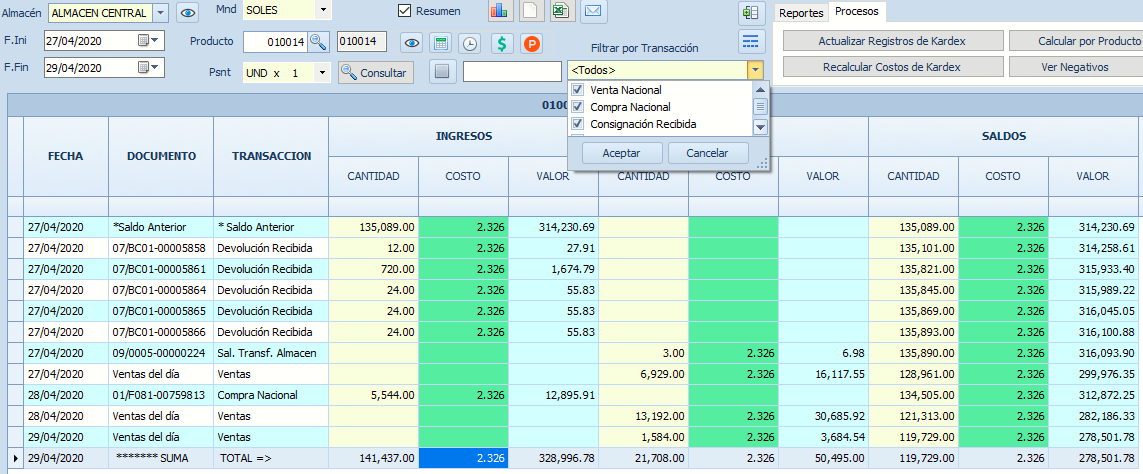Click the email envelope icon
Image resolution: width=1143 pixels, height=474 pixels.
(x=593, y=12)
